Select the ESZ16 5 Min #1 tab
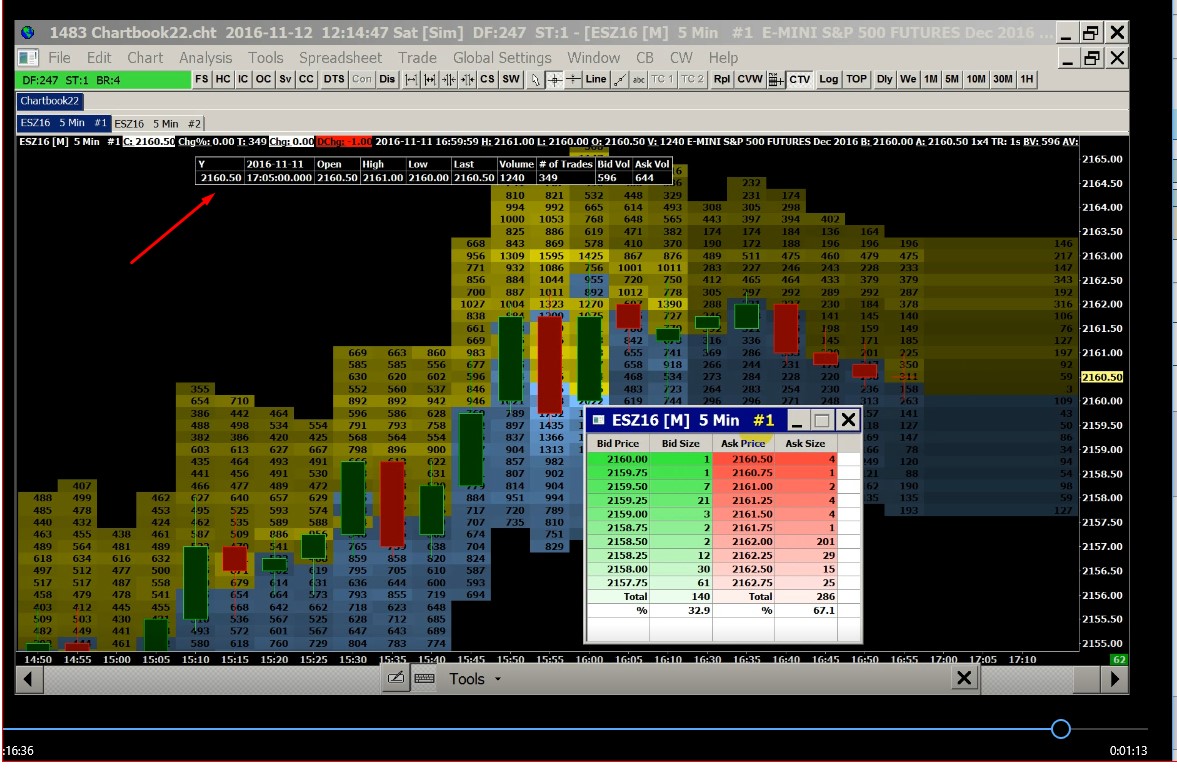 click(64, 123)
